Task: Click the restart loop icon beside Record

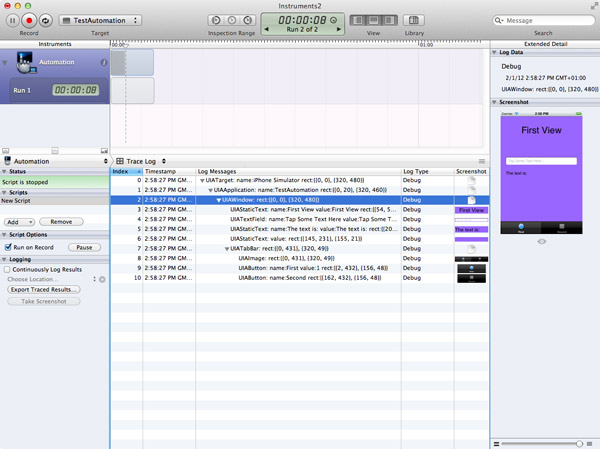Action: 46,20
